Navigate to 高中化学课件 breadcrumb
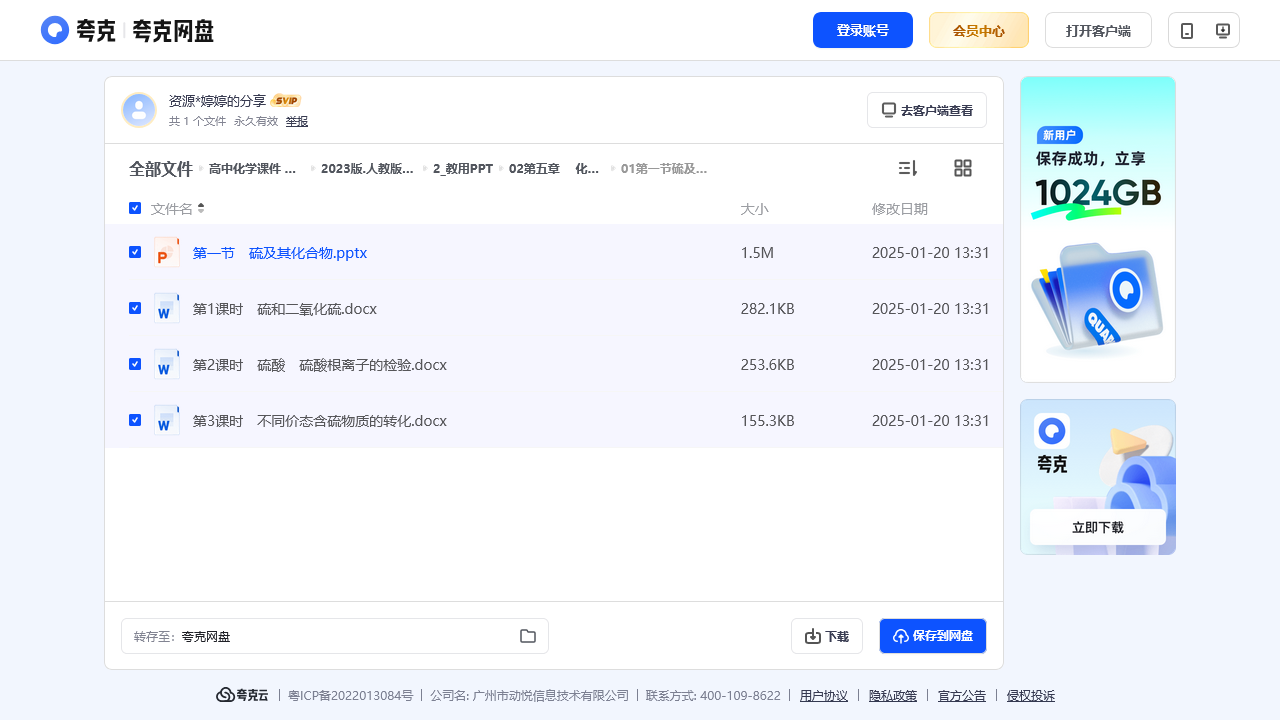This screenshot has height=720, width=1280. (x=253, y=169)
